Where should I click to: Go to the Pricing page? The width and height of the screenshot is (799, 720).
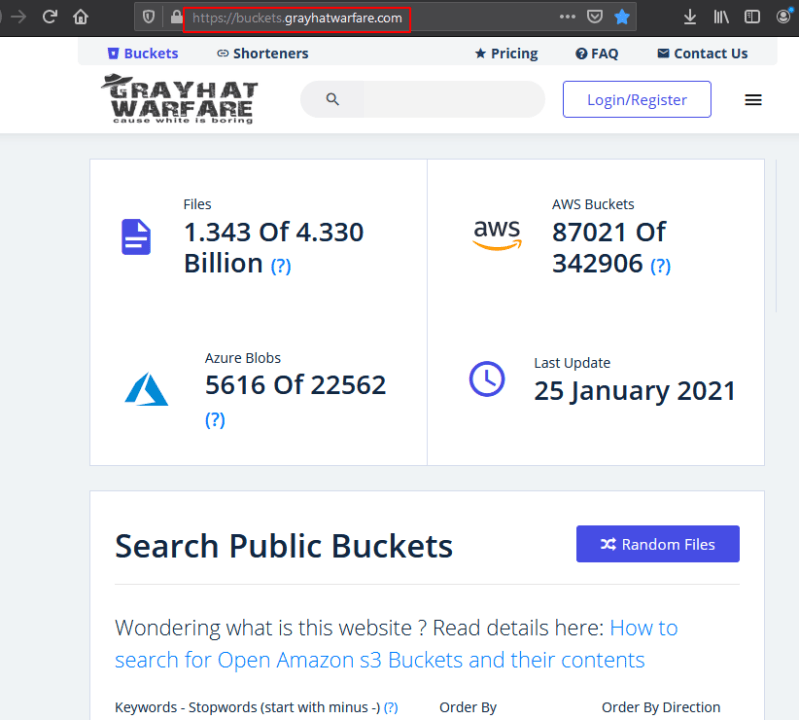507,54
